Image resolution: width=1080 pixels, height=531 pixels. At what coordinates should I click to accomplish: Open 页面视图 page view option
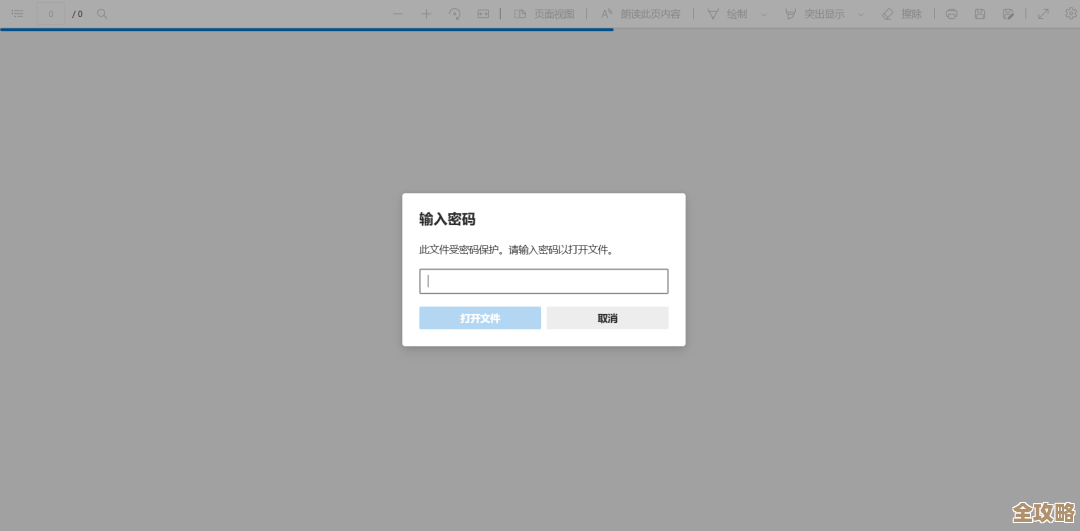click(544, 14)
